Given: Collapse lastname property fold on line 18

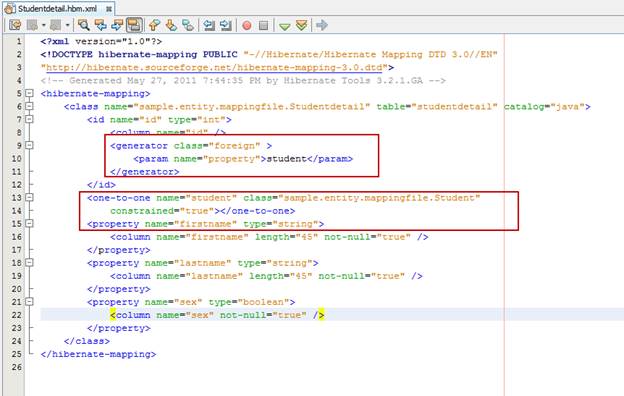Looking at the screenshot, I should click(x=29, y=262).
